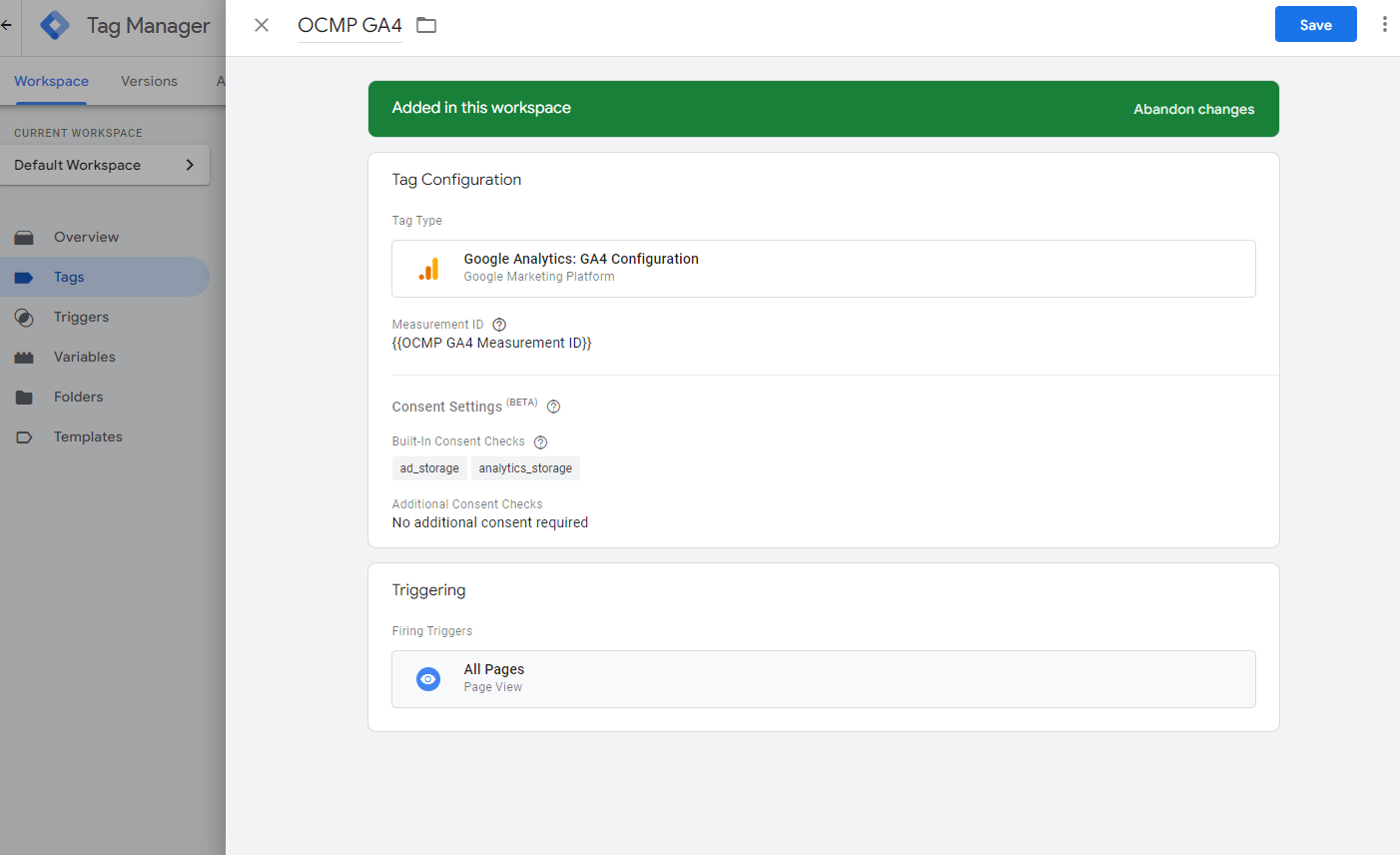The height and width of the screenshot is (855, 1400).
Task: Save the tag
Action: (x=1315, y=24)
